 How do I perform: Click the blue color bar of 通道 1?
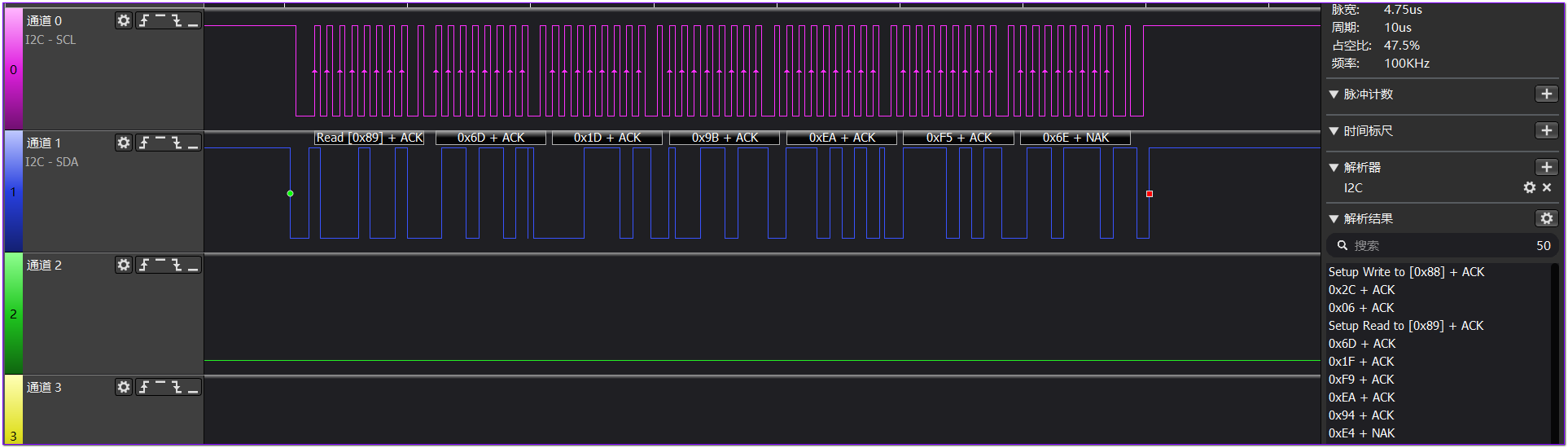(13, 191)
